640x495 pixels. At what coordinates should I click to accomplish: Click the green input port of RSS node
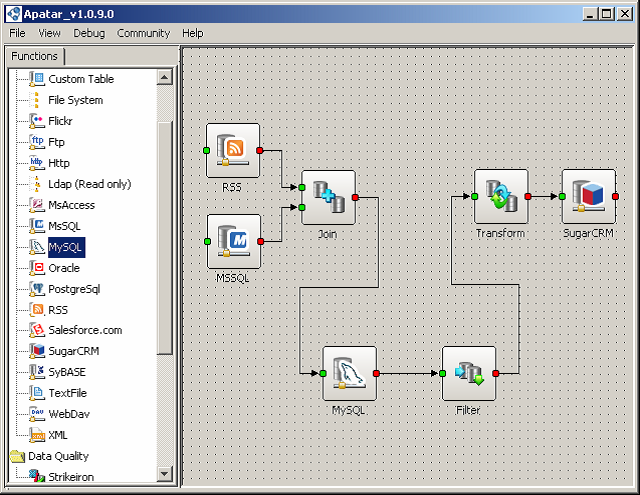[x=207, y=151]
